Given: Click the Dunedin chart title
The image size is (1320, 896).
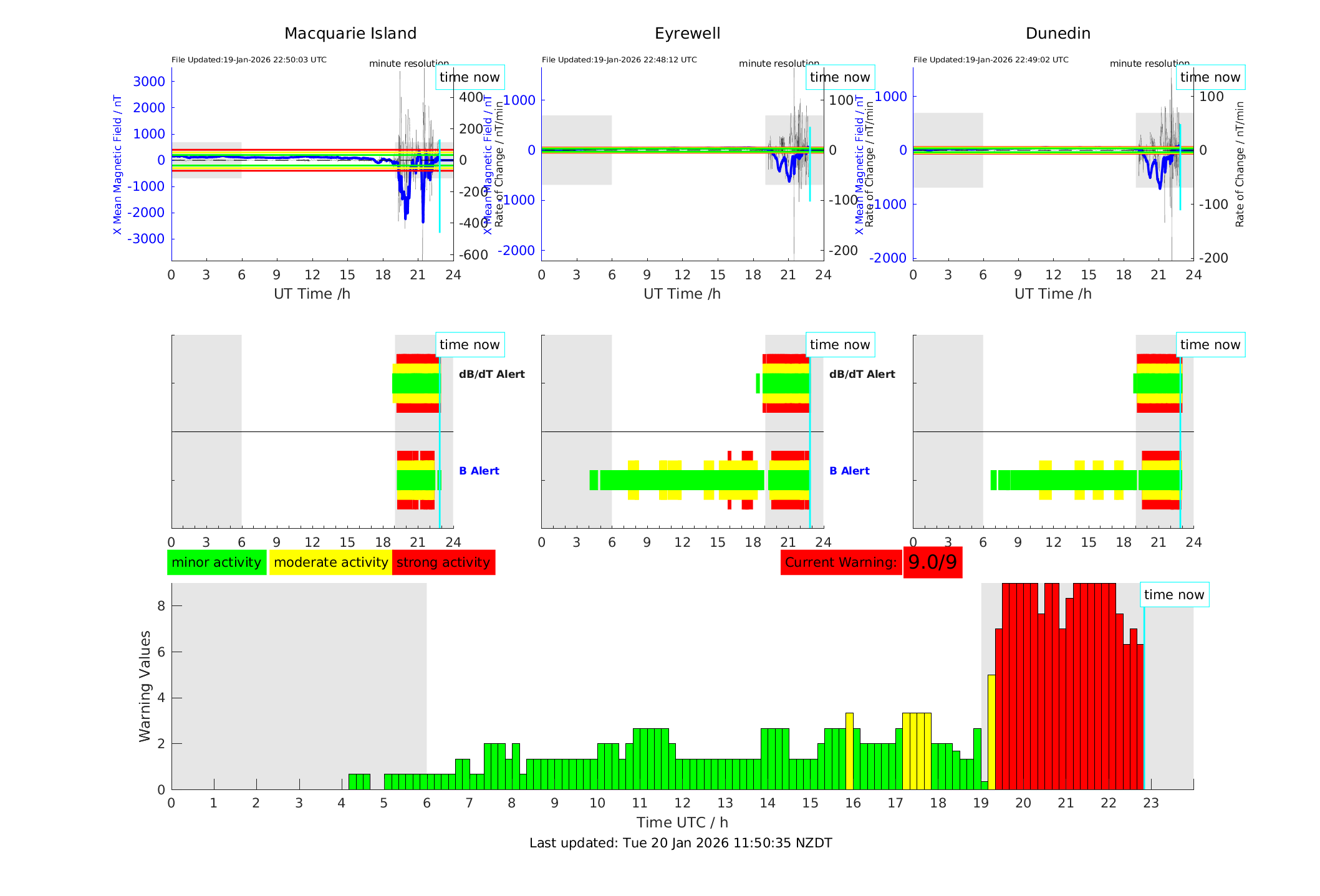Looking at the screenshot, I should 1057,34.
